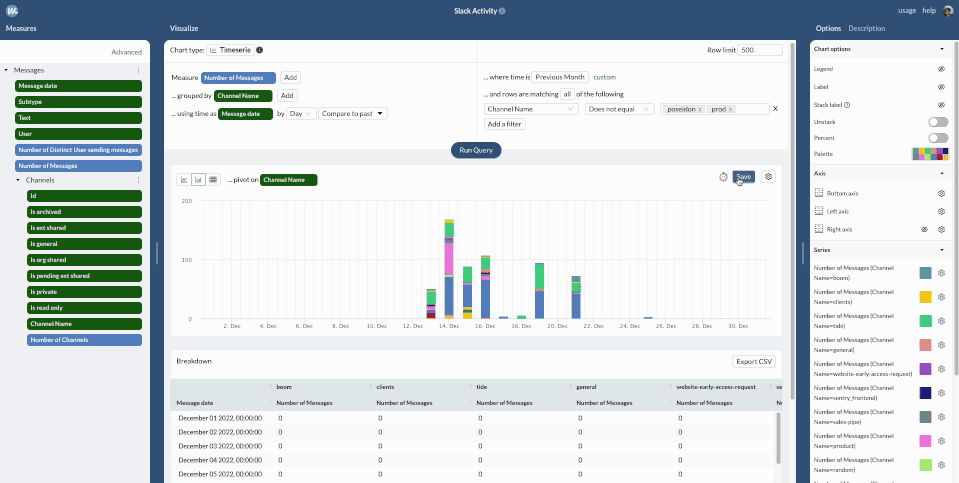Open the Previous Month time selector

point(560,77)
